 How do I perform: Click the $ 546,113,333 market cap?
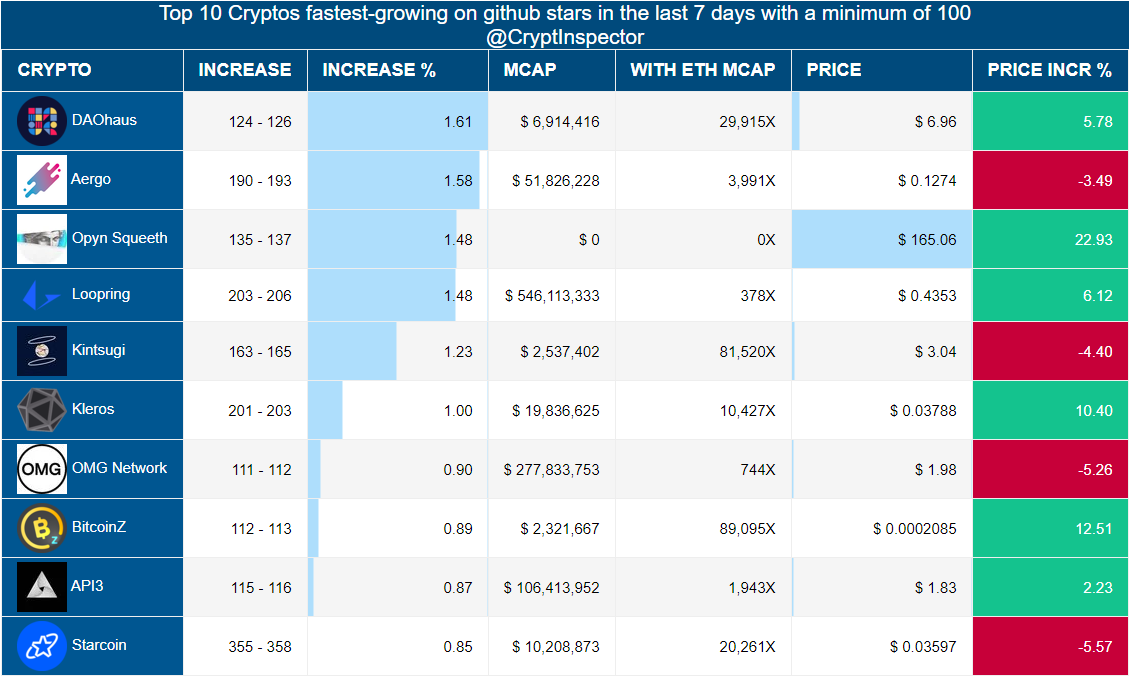552,296
